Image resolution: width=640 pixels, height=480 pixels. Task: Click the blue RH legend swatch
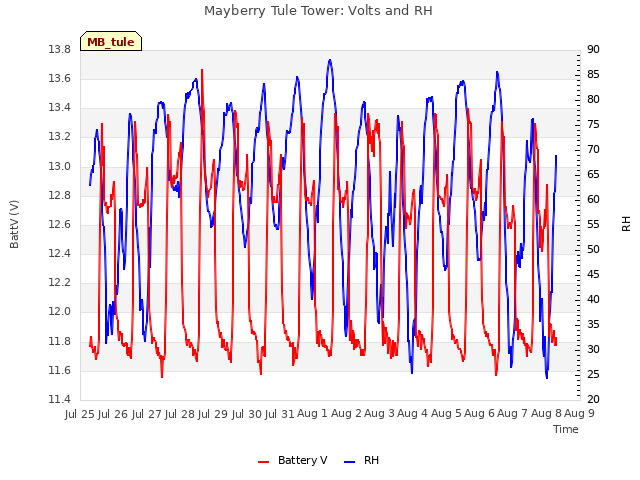pos(350,462)
